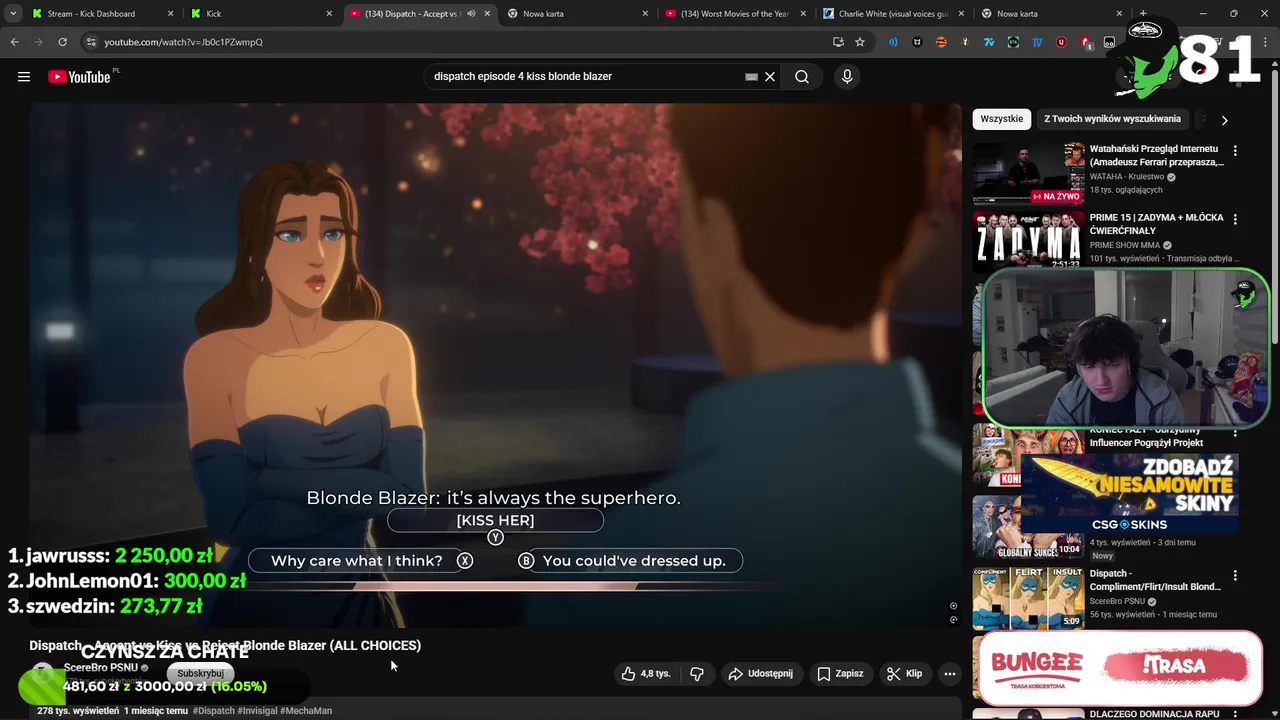Choose the [KISS HER] dialogue option
The image size is (1280, 720).
(x=495, y=520)
